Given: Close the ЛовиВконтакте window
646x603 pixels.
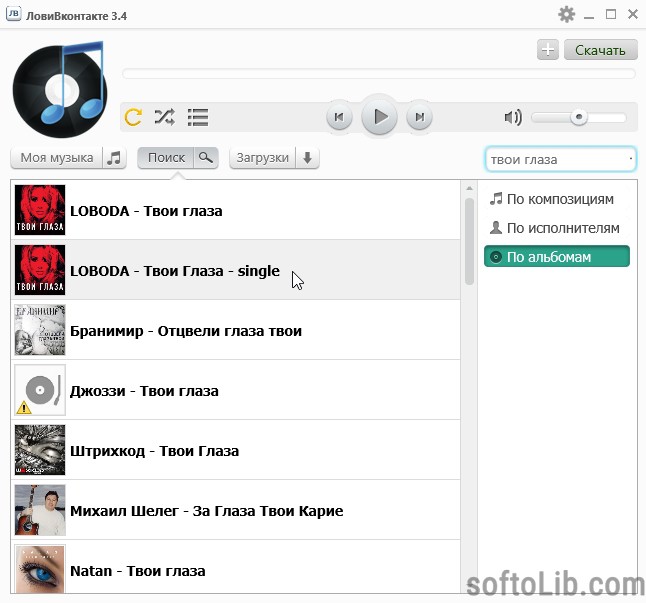Looking at the screenshot, I should [633, 14].
